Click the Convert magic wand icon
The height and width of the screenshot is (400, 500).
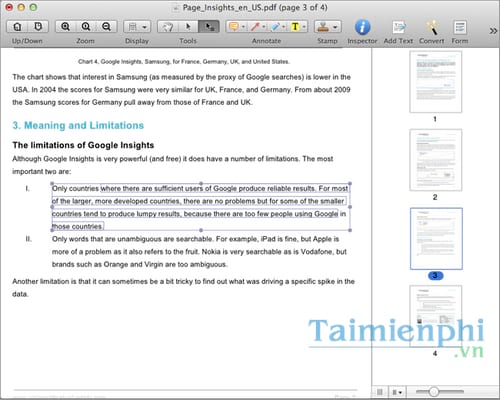[432, 27]
